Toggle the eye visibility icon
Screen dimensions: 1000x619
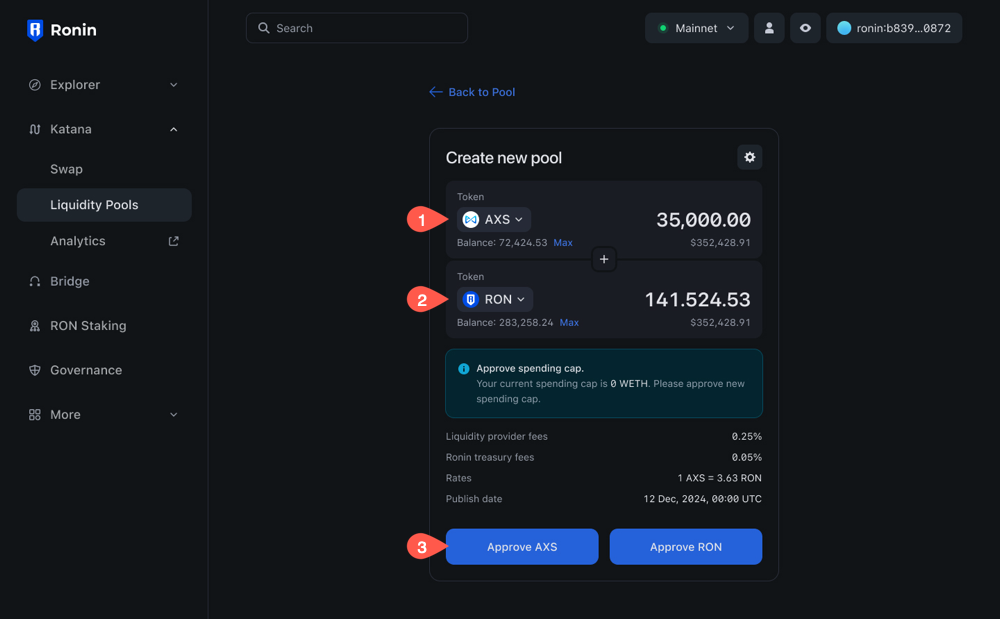click(x=805, y=28)
